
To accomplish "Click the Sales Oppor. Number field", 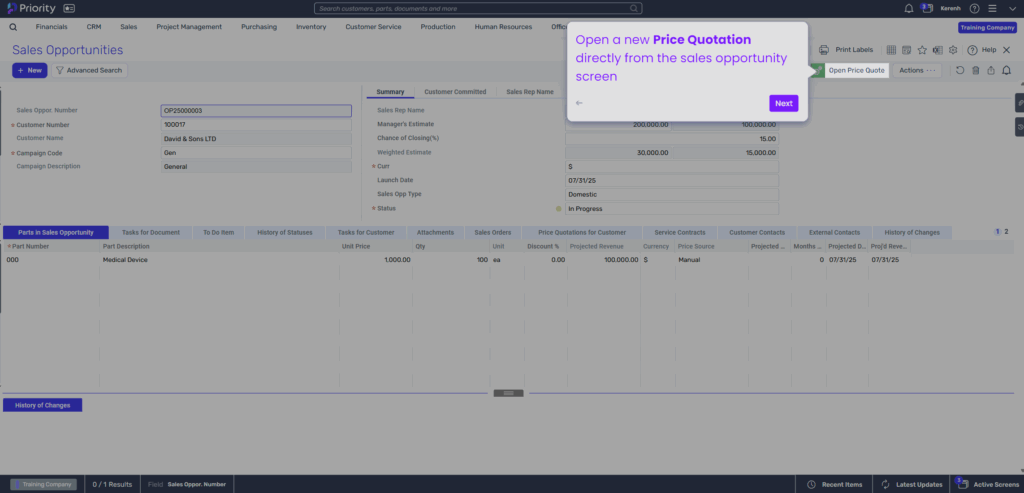I will [x=256, y=110].
